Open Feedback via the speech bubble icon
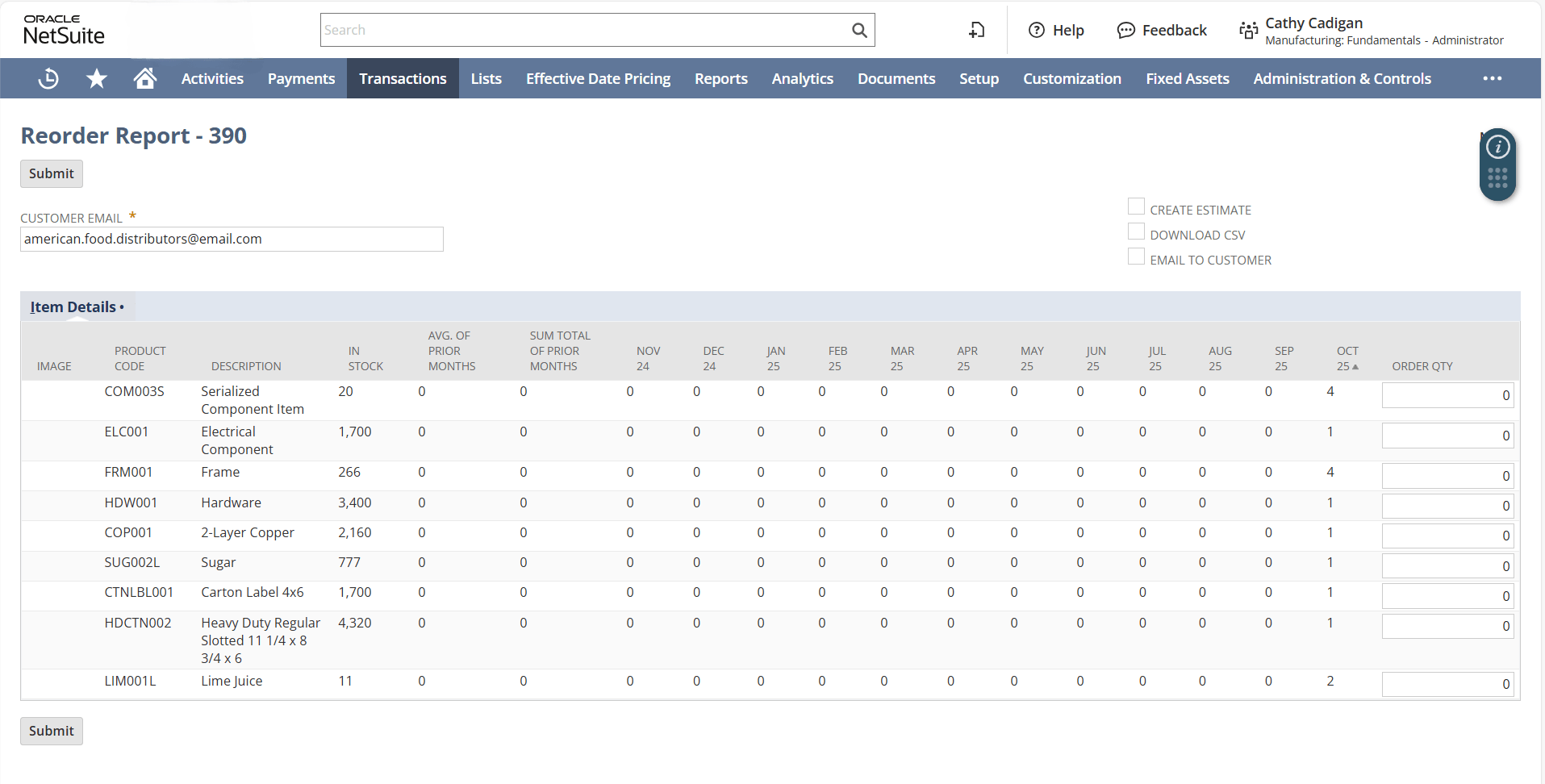1545x784 pixels. [x=1126, y=30]
